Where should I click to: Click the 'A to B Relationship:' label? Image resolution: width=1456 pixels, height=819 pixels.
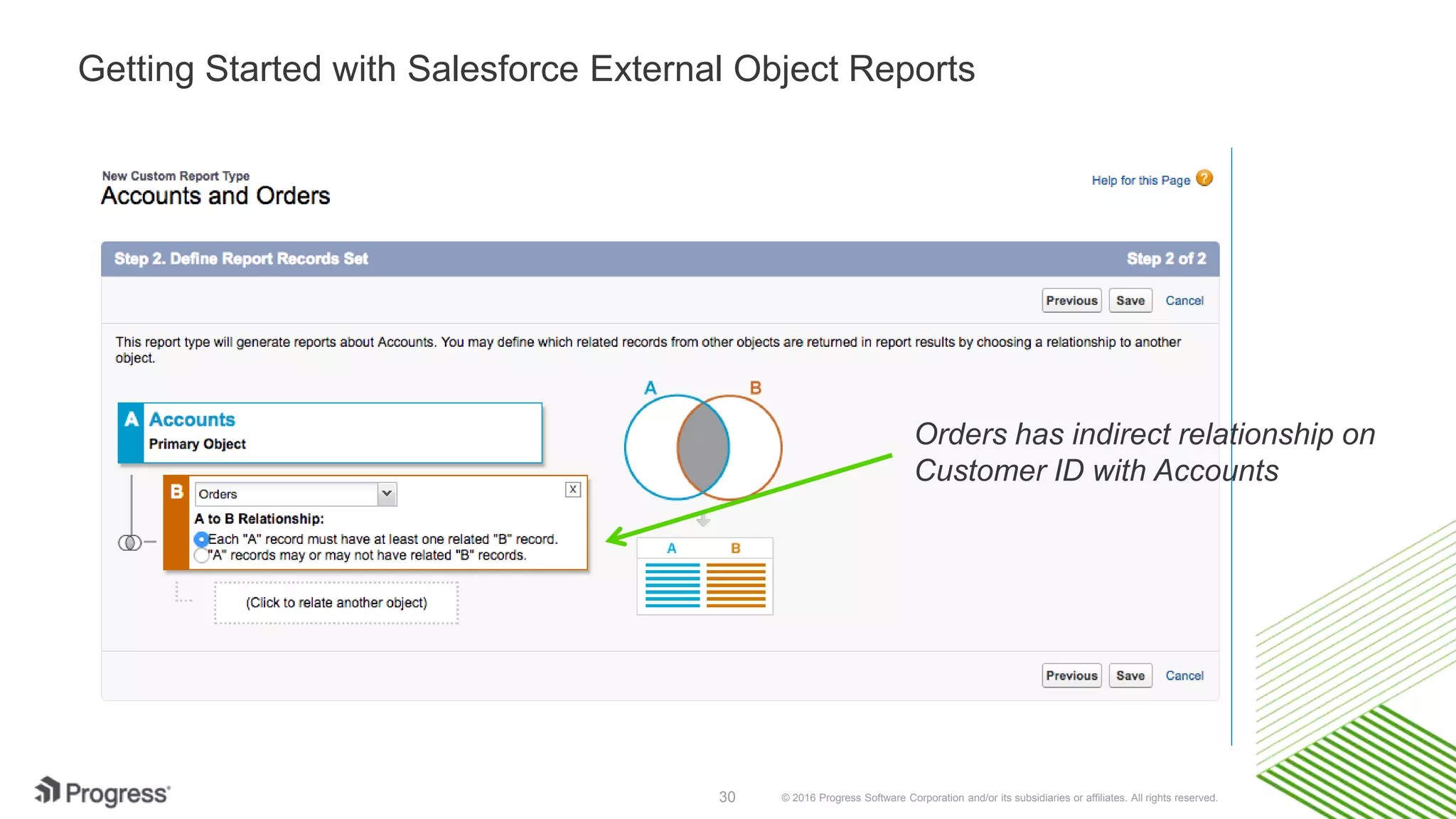259,519
